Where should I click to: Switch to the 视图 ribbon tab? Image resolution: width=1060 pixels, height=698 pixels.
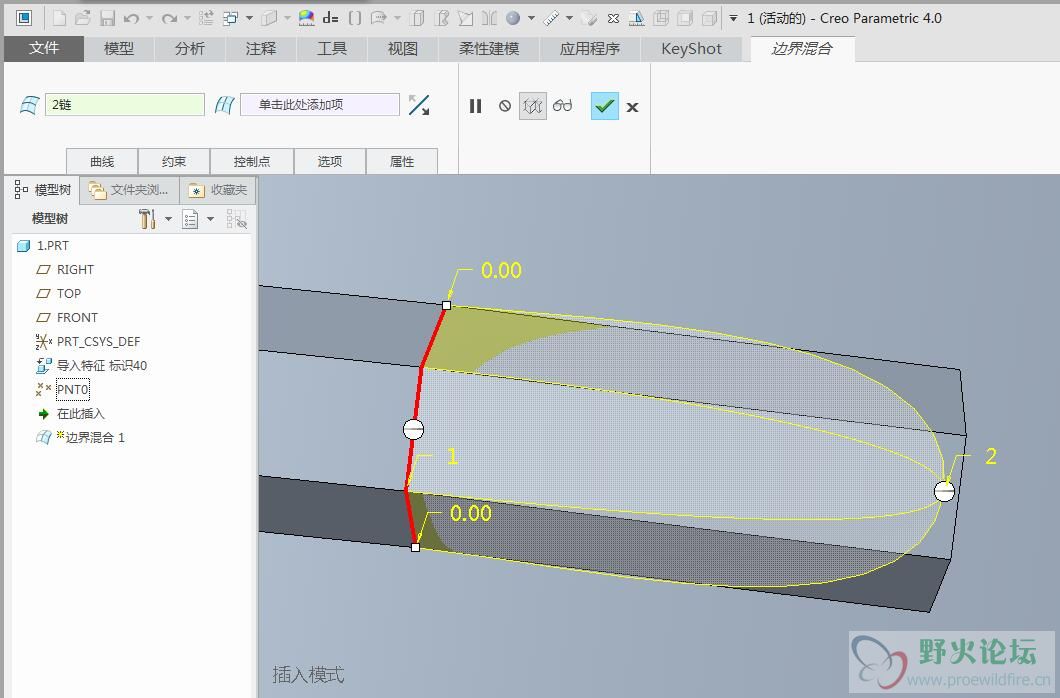click(x=403, y=49)
